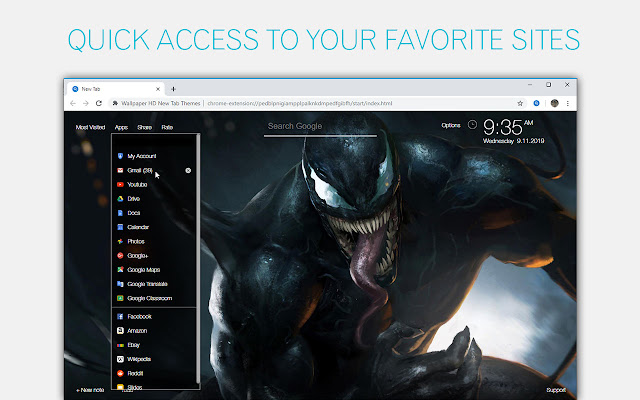
Task: Click the Google Classroom icon
Action: click(120, 298)
